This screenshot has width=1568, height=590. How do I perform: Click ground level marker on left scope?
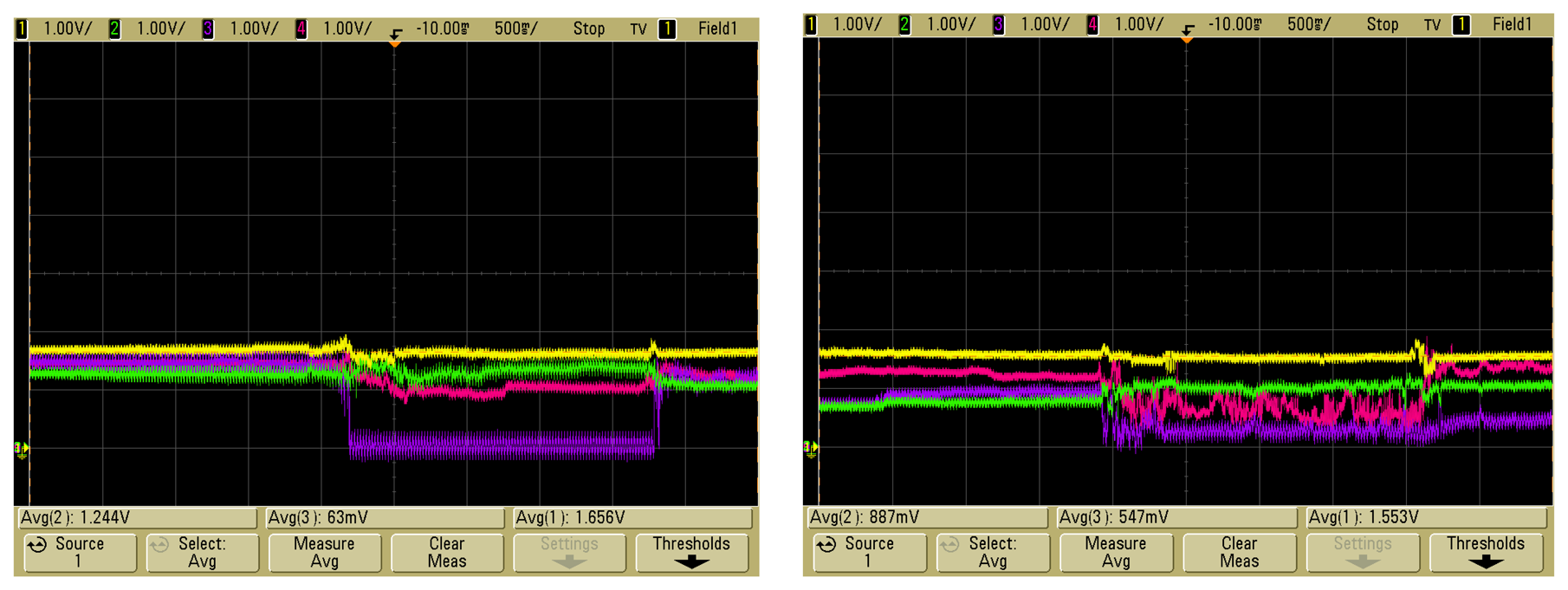pos(22,449)
